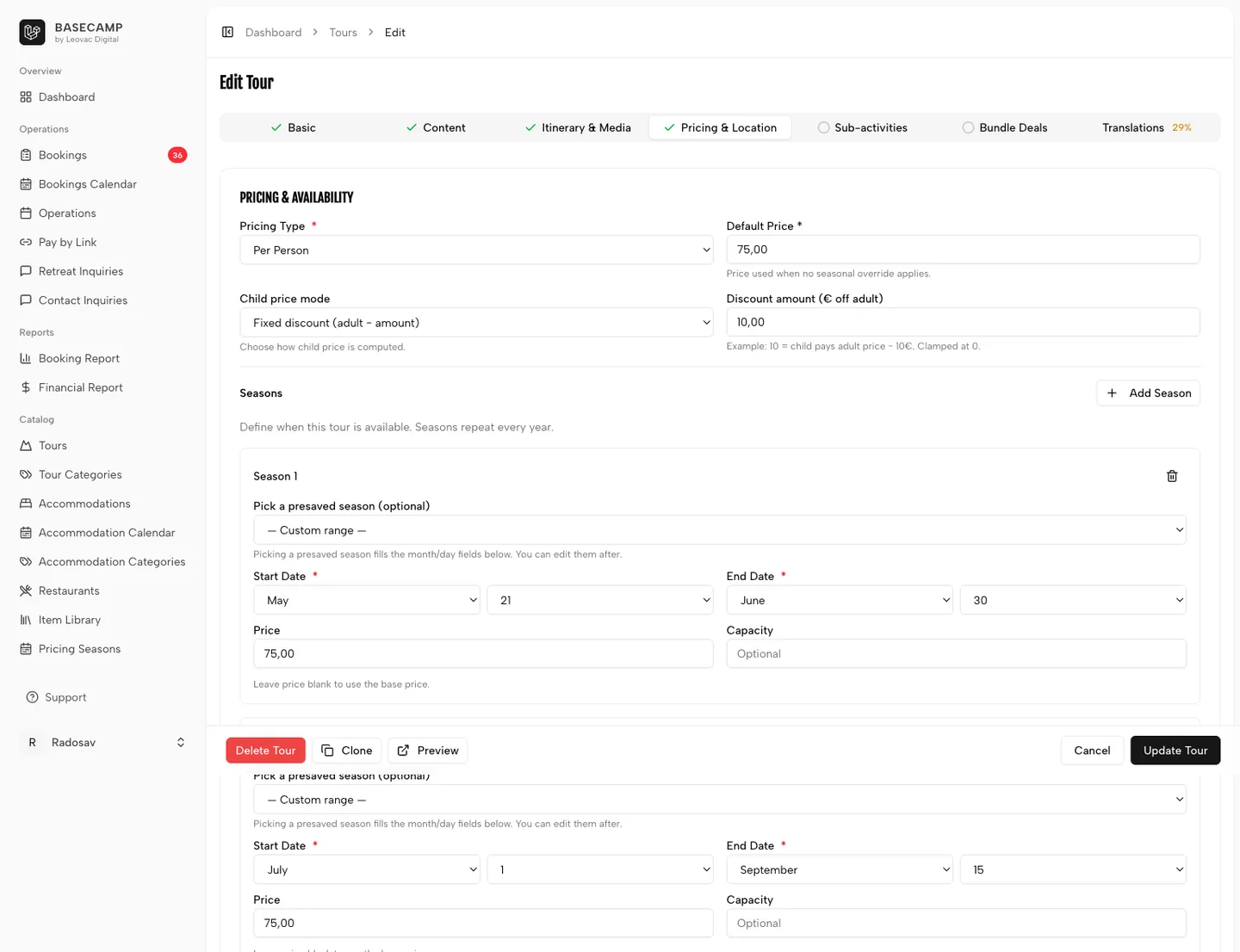Go to Tours breadcrumb link
The image size is (1240, 952).
point(343,33)
